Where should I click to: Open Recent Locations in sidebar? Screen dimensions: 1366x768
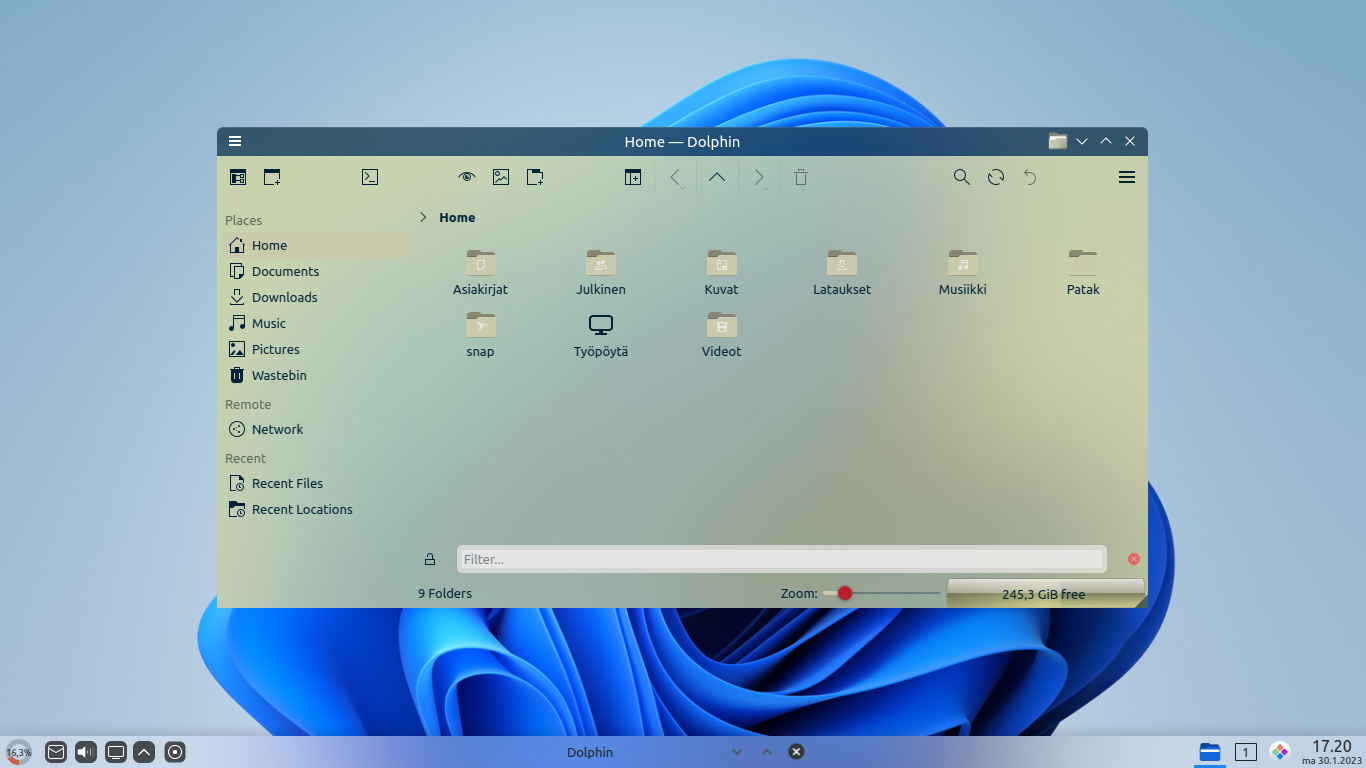(315, 509)
